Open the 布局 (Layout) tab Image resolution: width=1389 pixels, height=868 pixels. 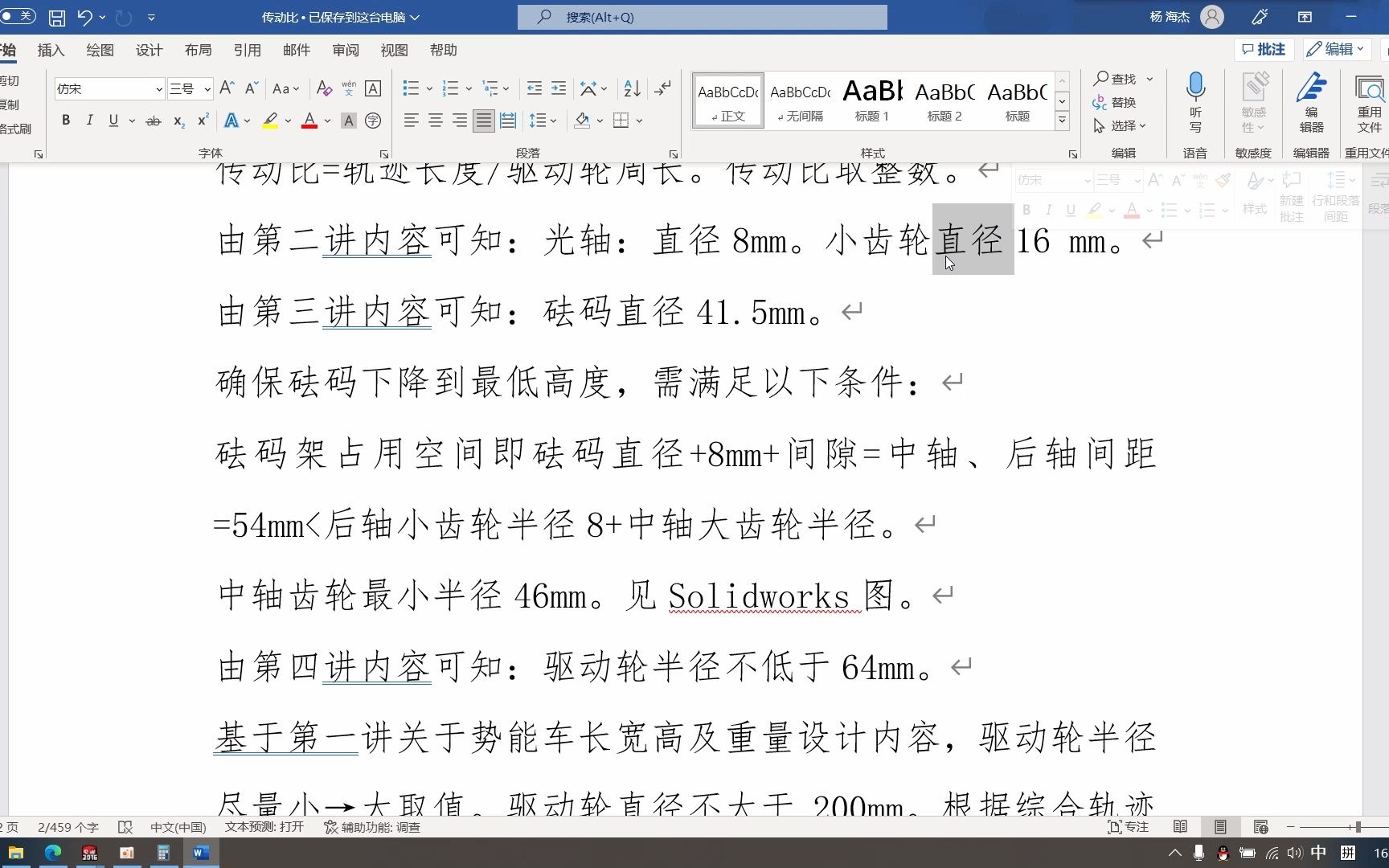198,50
